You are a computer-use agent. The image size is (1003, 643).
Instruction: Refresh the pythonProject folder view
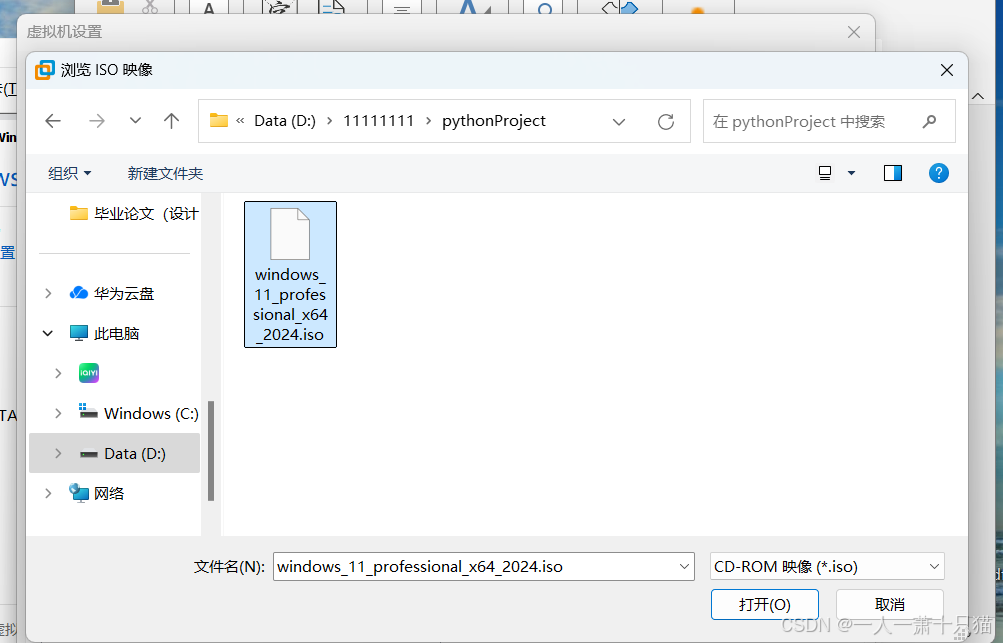(666, 122)
